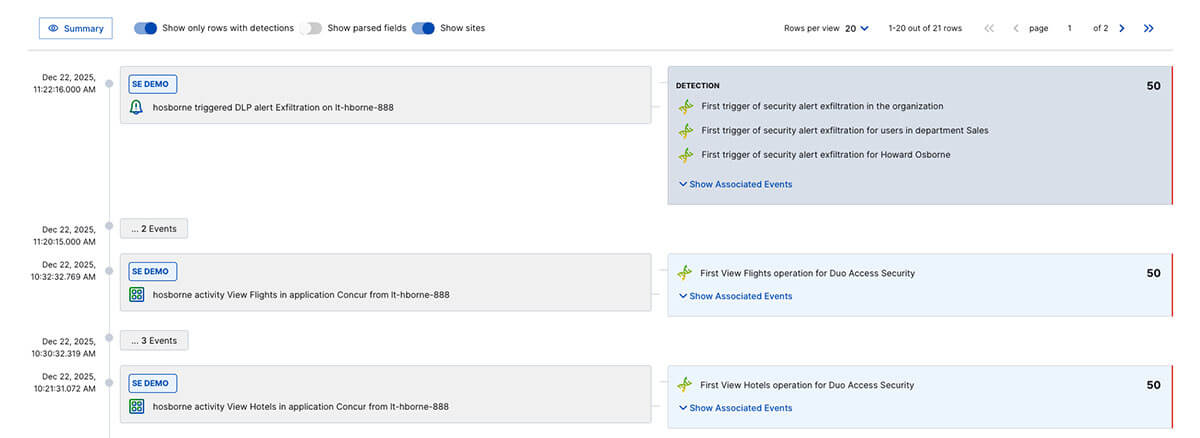Click the timeline marker at 10:32:32.769 AM

coord(109,271)
